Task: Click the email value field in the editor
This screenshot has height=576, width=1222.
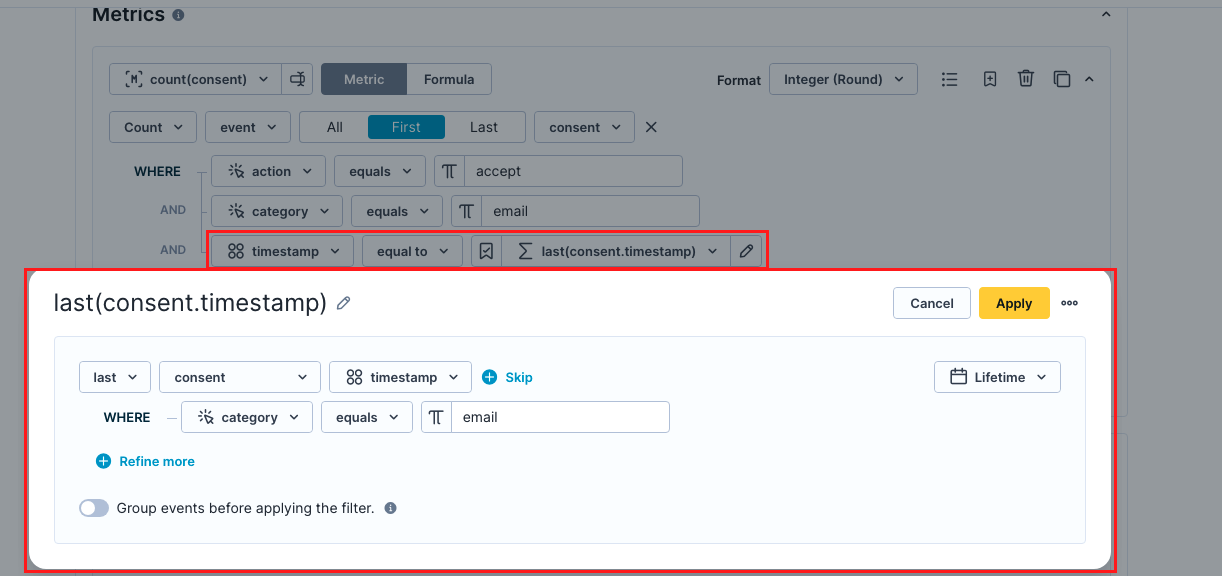Action: click(560, 417)
